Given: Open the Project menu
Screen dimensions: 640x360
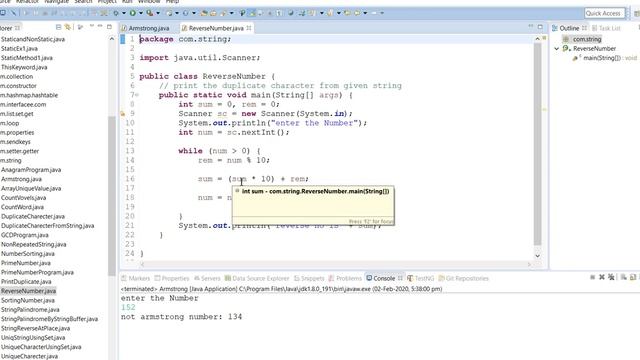Looking at the screenshot, I should (107, 2).
